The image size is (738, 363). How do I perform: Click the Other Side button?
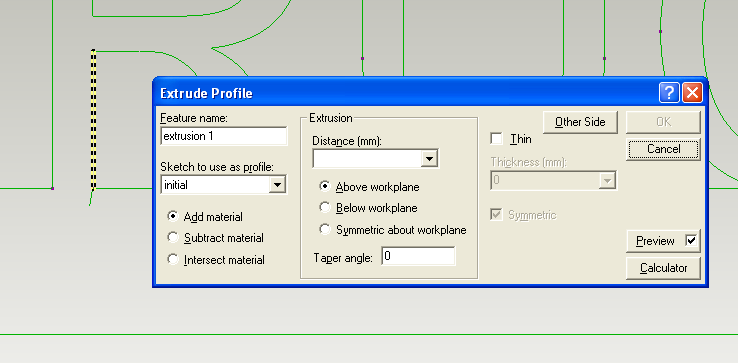tap(580, 122)
